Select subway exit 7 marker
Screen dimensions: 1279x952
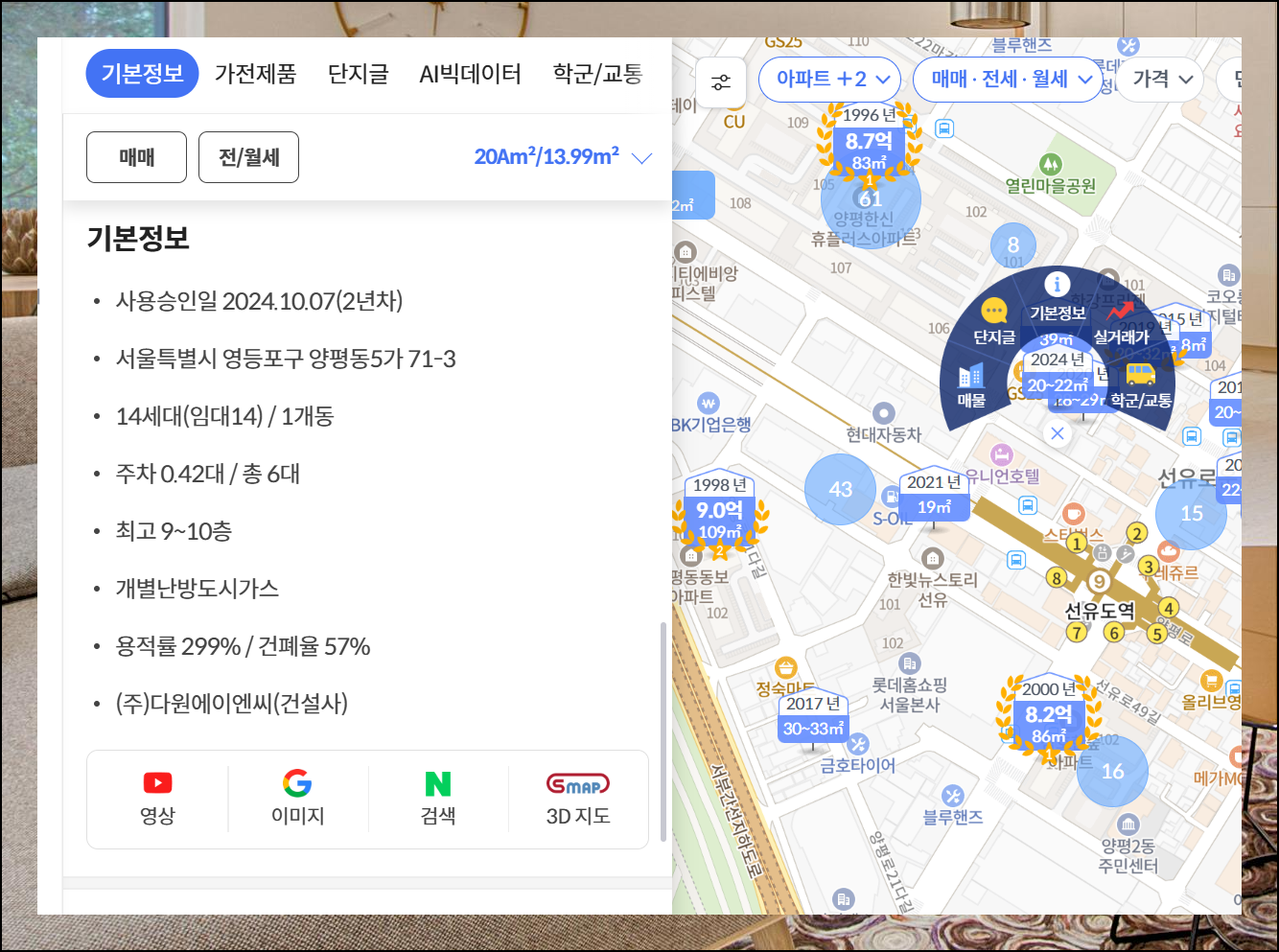point(1077,632)
